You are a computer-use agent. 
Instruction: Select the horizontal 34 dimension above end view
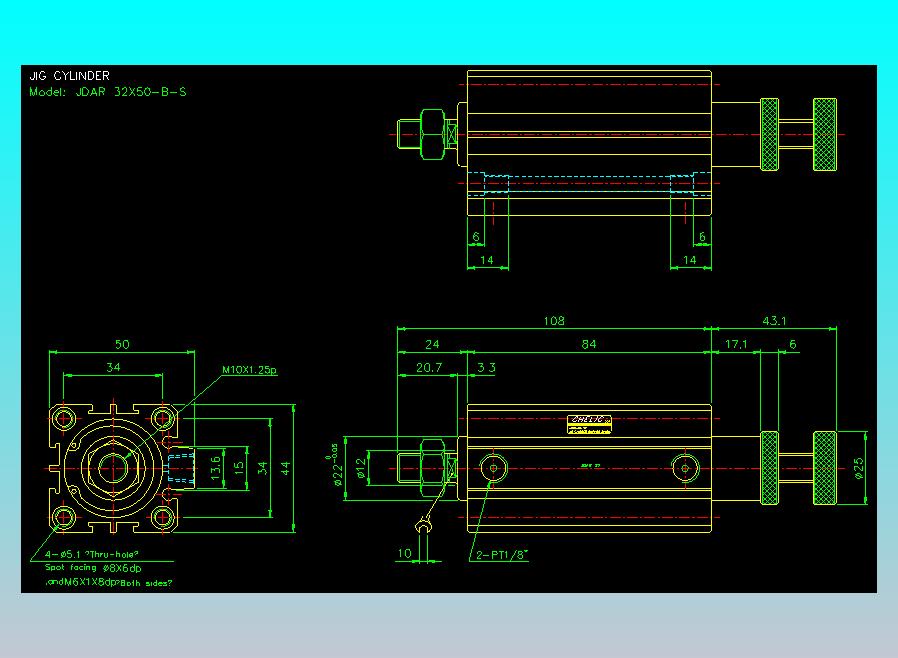pyautogui.click(x=113, y=368)
